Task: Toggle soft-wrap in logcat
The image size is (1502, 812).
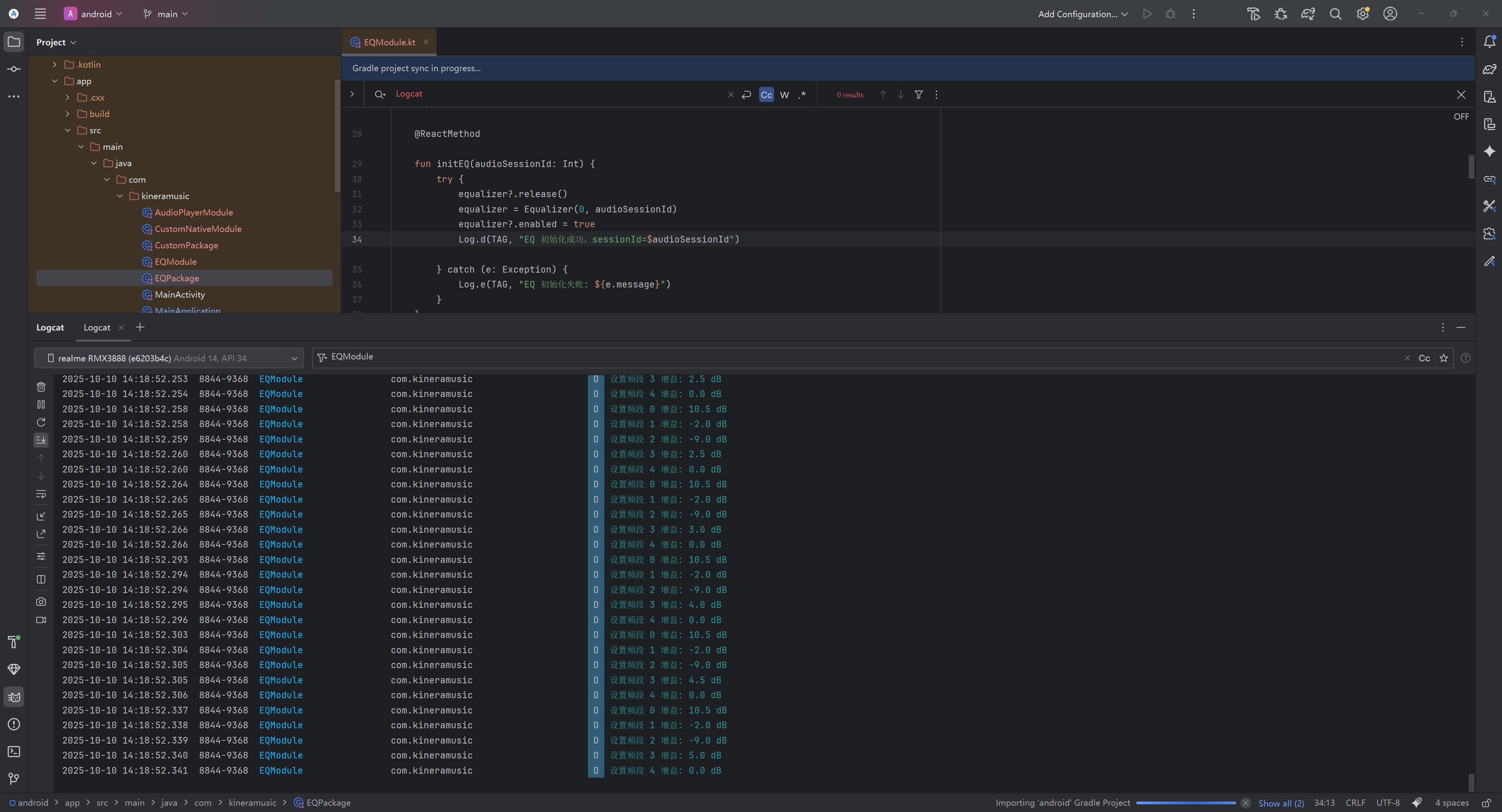Action: (41, 494)
